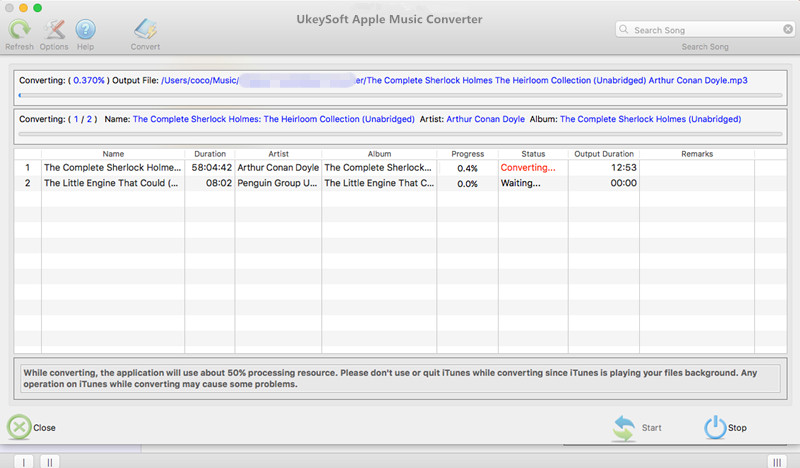Click output duration "12:53"
The height and width of the screenshot is (468, 800).
[624, 167]
